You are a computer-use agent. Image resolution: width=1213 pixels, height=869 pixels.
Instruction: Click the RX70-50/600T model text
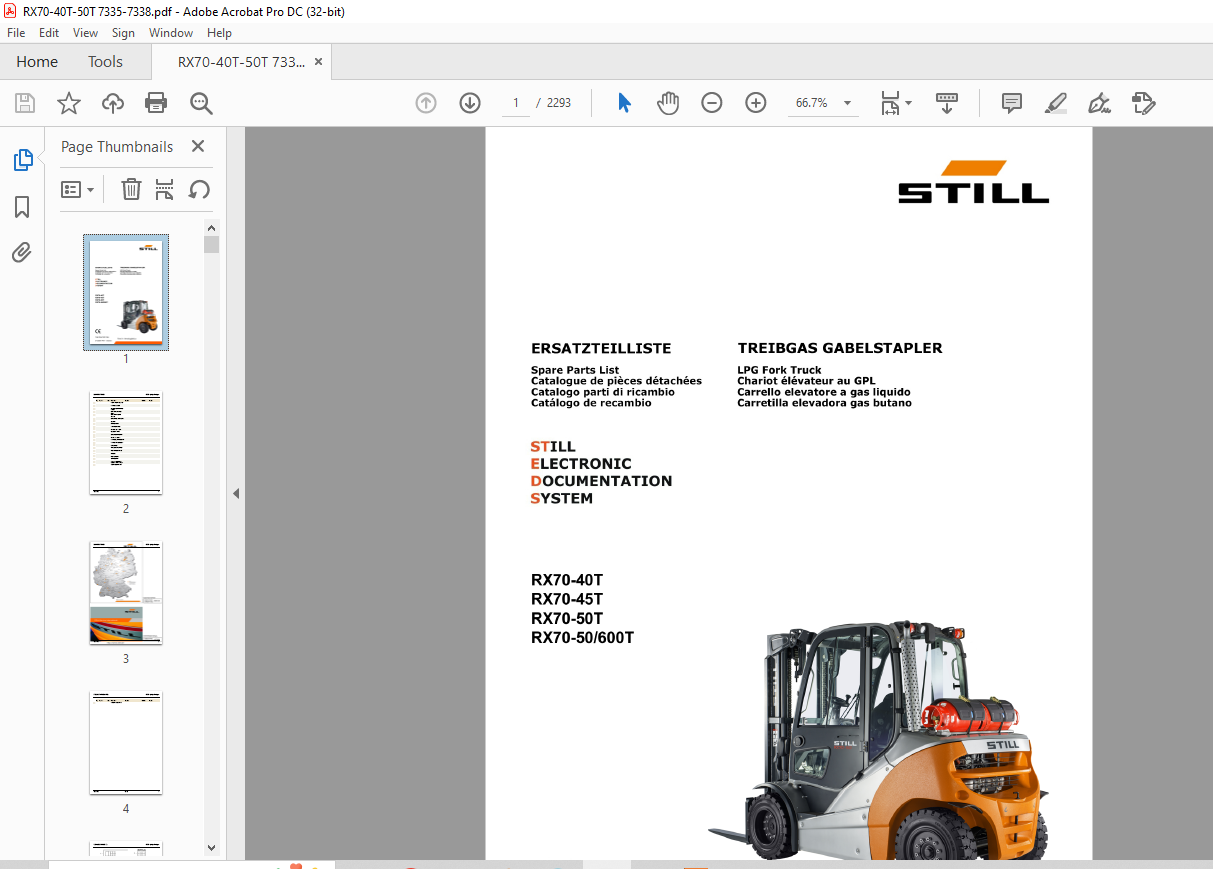coord(582,638)
